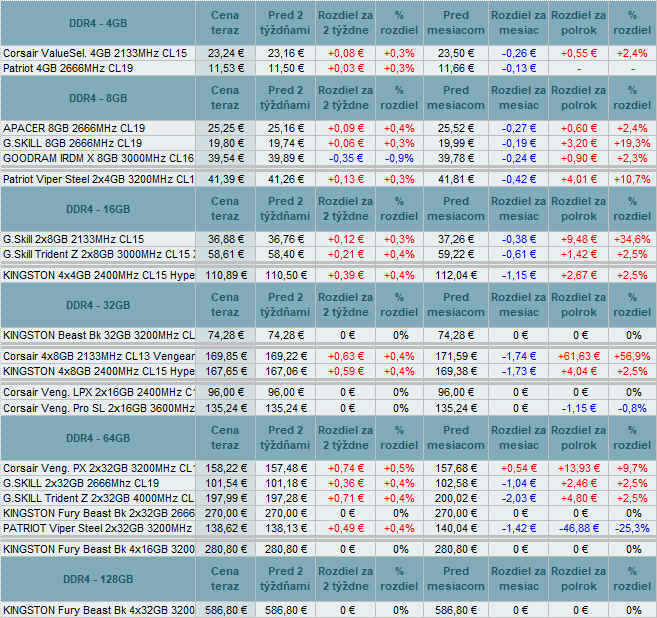This screenshot has width=657, height=618.
Task: Click G.SKILL 2x32GB 2666Mhz CL19 product name
Action: point(81,483)
